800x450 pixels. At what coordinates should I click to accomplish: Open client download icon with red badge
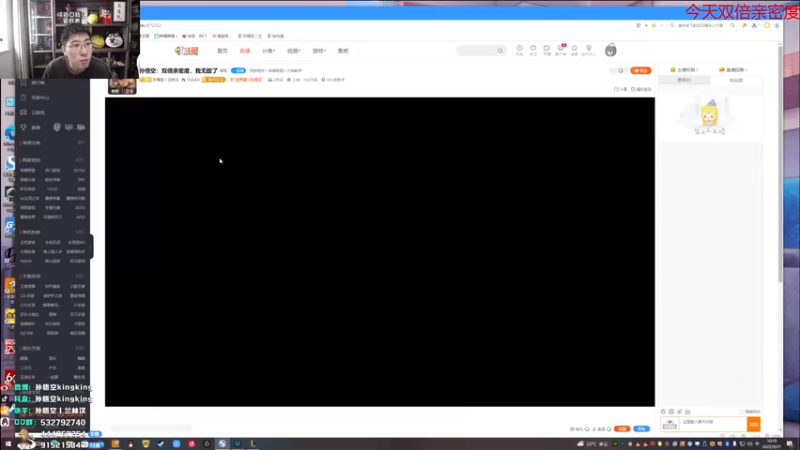(561, 50)
